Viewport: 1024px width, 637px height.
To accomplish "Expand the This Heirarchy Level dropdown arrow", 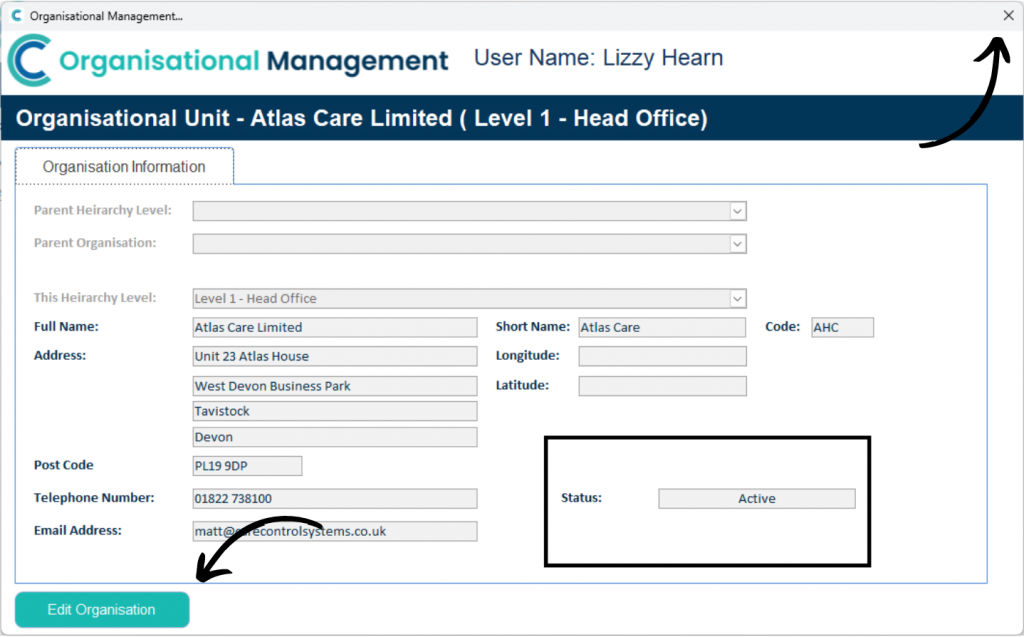I will [737, 299].
